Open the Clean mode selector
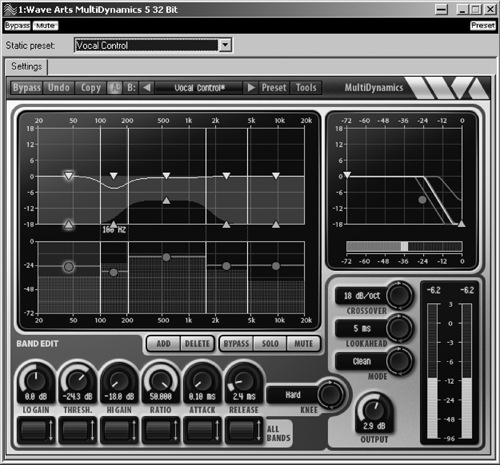This screenshot has width=500, height=465. pos(362,361)
